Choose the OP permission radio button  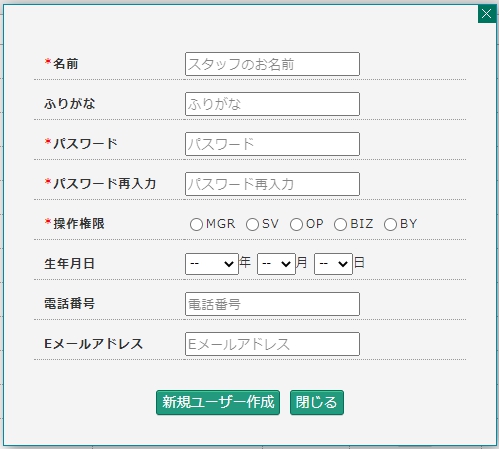coord(296,224)
